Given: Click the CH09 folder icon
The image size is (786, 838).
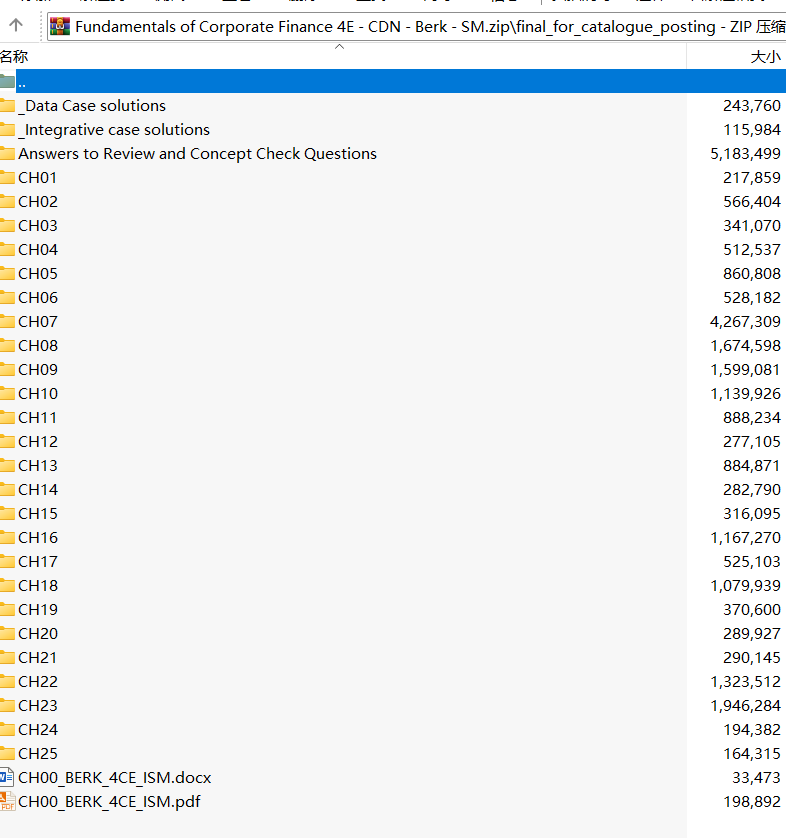Looking at the screenshot, I should coord(7,370).
